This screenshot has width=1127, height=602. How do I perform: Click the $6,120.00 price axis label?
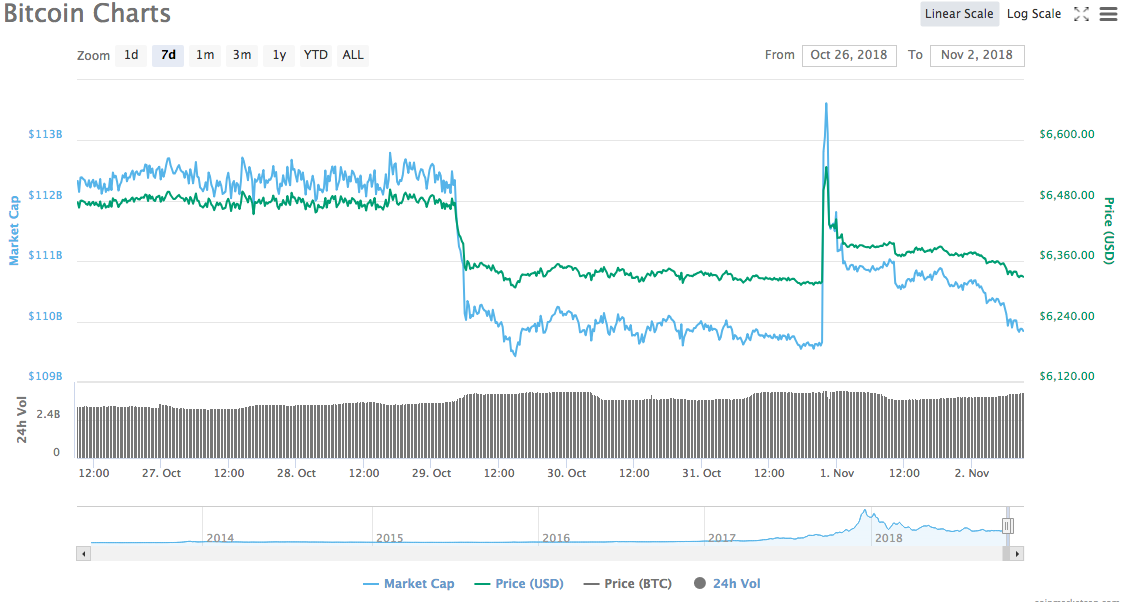tap(1067, 376)
